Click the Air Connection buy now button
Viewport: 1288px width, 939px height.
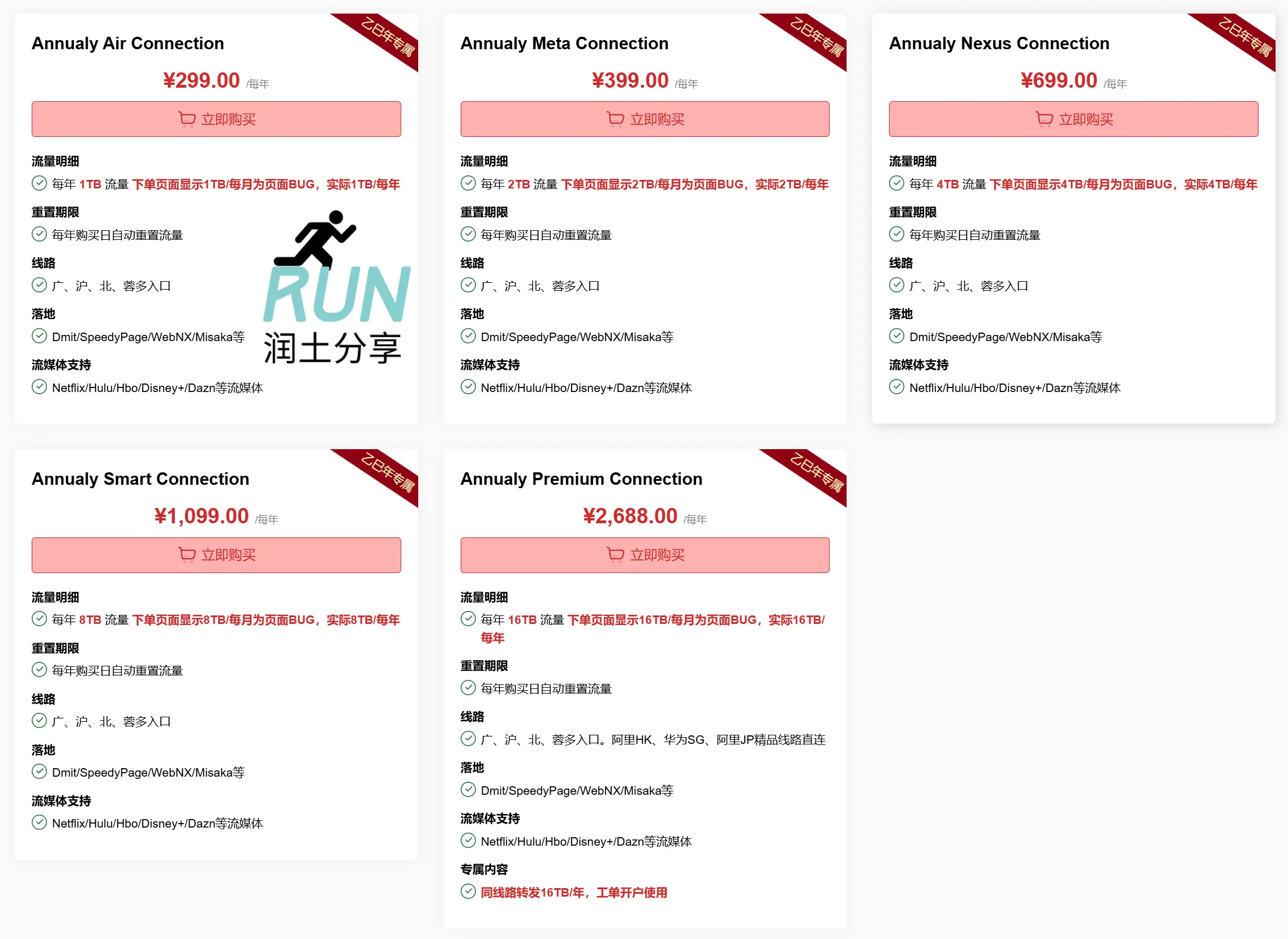(216, 119)
